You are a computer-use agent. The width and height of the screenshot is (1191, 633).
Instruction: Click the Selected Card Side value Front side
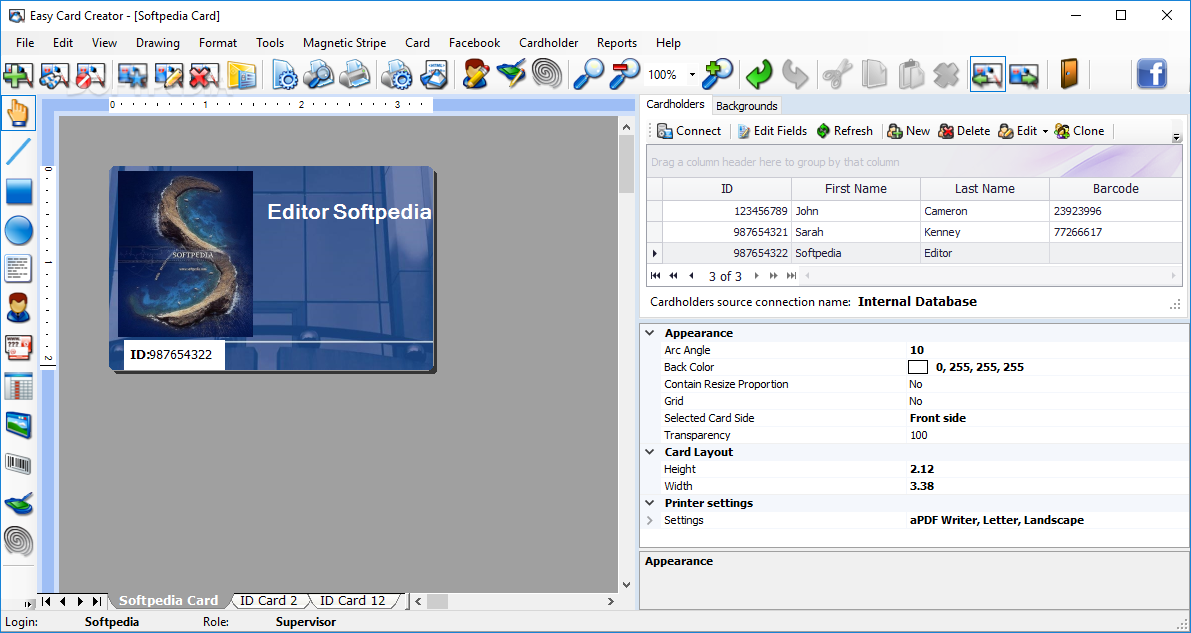click(938, 418)
